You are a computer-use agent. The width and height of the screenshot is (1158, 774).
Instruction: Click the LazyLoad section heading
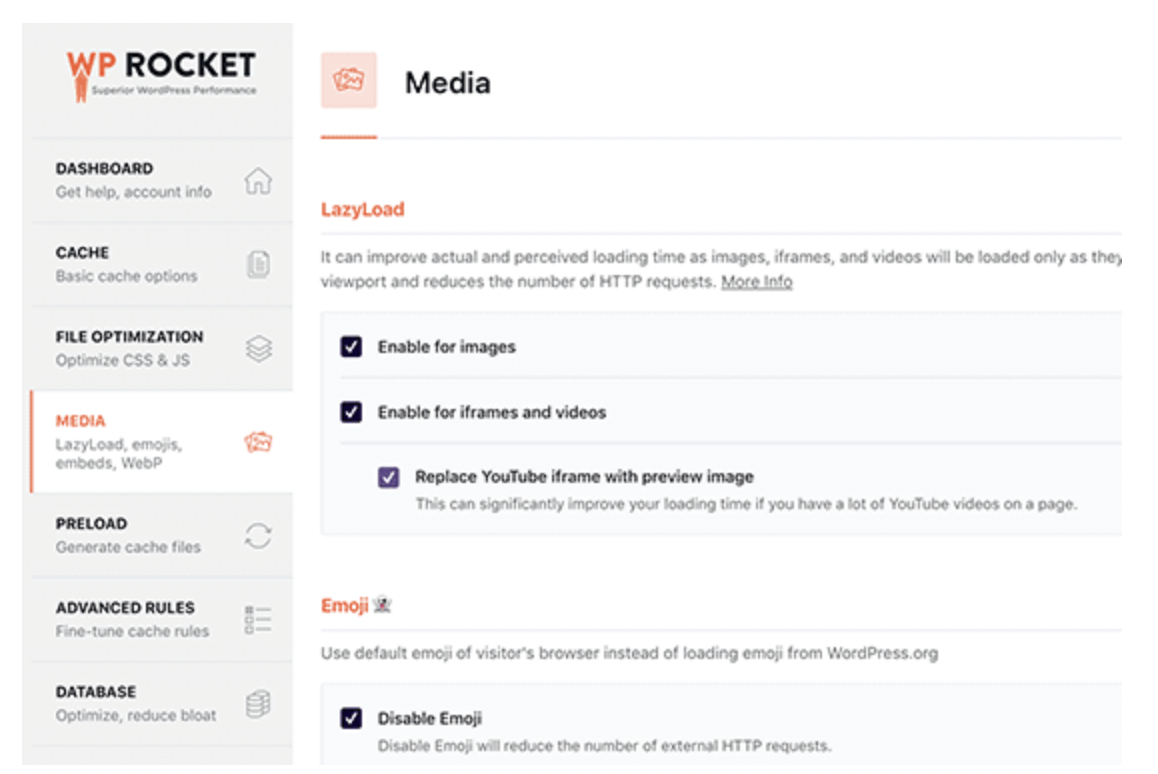[x=363, y=210]
